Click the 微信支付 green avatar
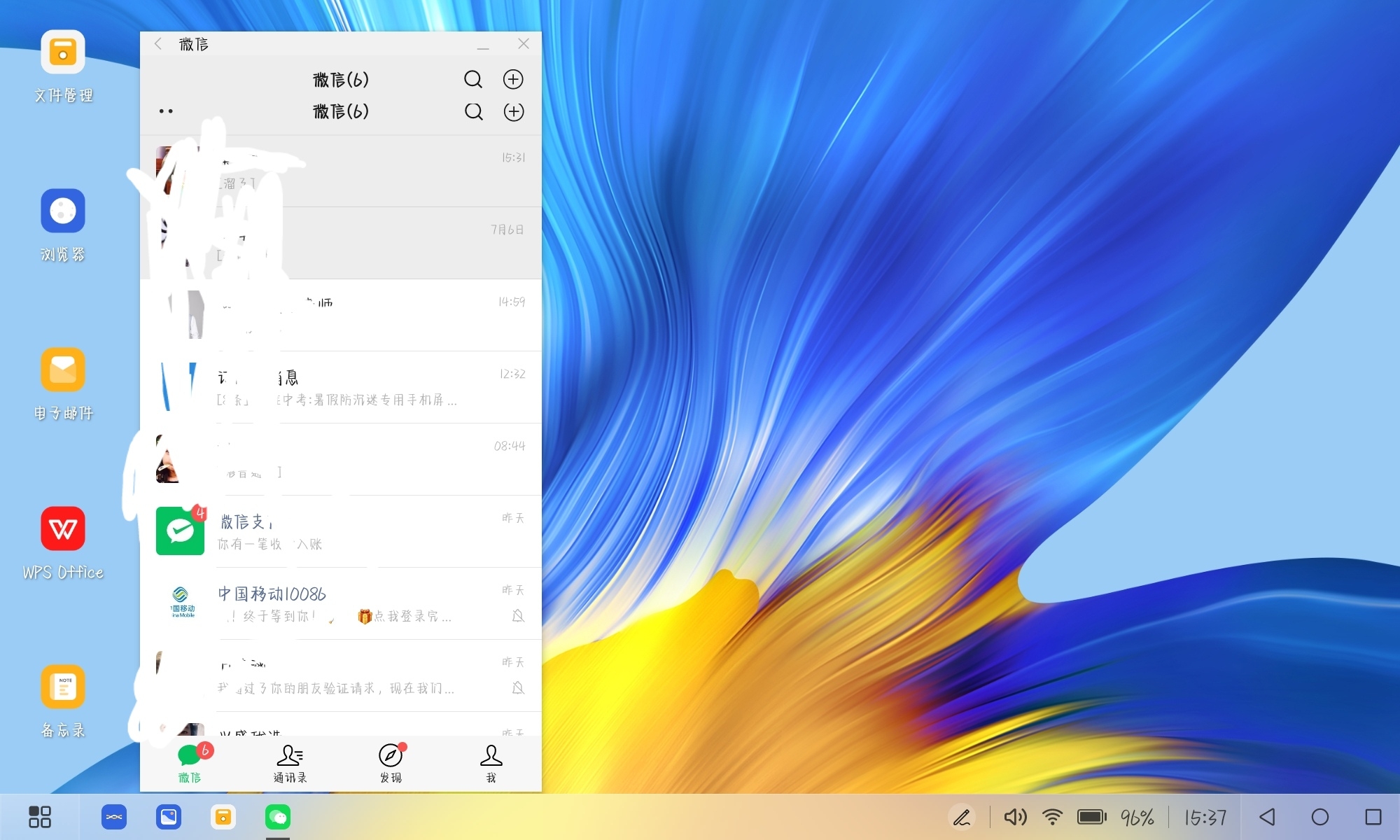 pyautogui.click(x=180, y=531)
